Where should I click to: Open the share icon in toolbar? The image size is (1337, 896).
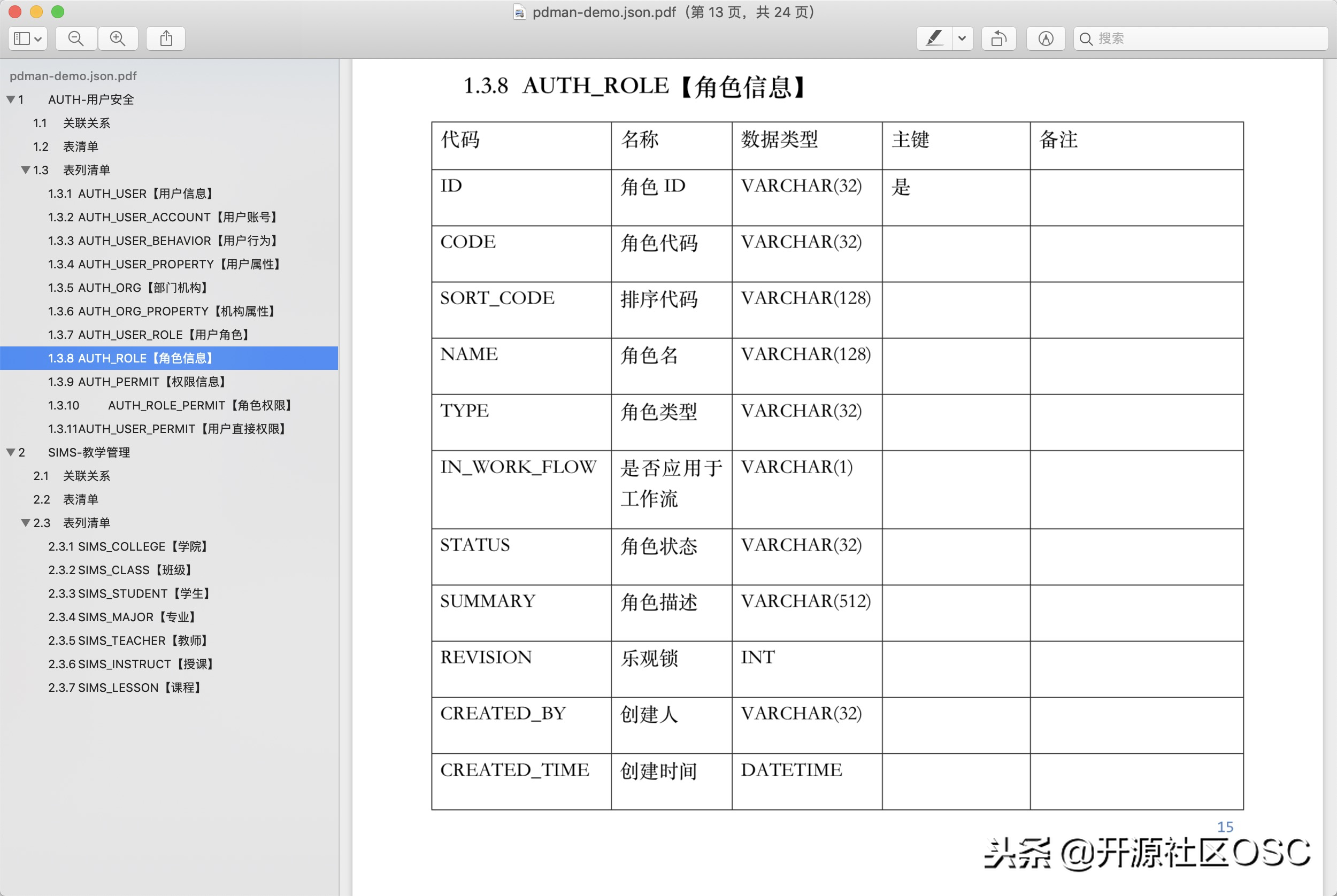(x=166, y=38)
